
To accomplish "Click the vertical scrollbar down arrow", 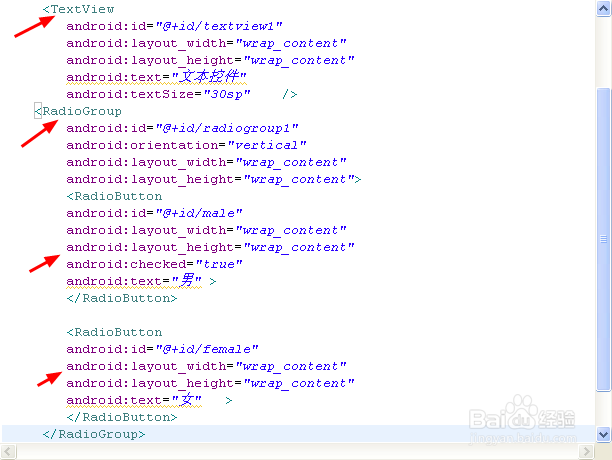I will (x=603, y=434).
